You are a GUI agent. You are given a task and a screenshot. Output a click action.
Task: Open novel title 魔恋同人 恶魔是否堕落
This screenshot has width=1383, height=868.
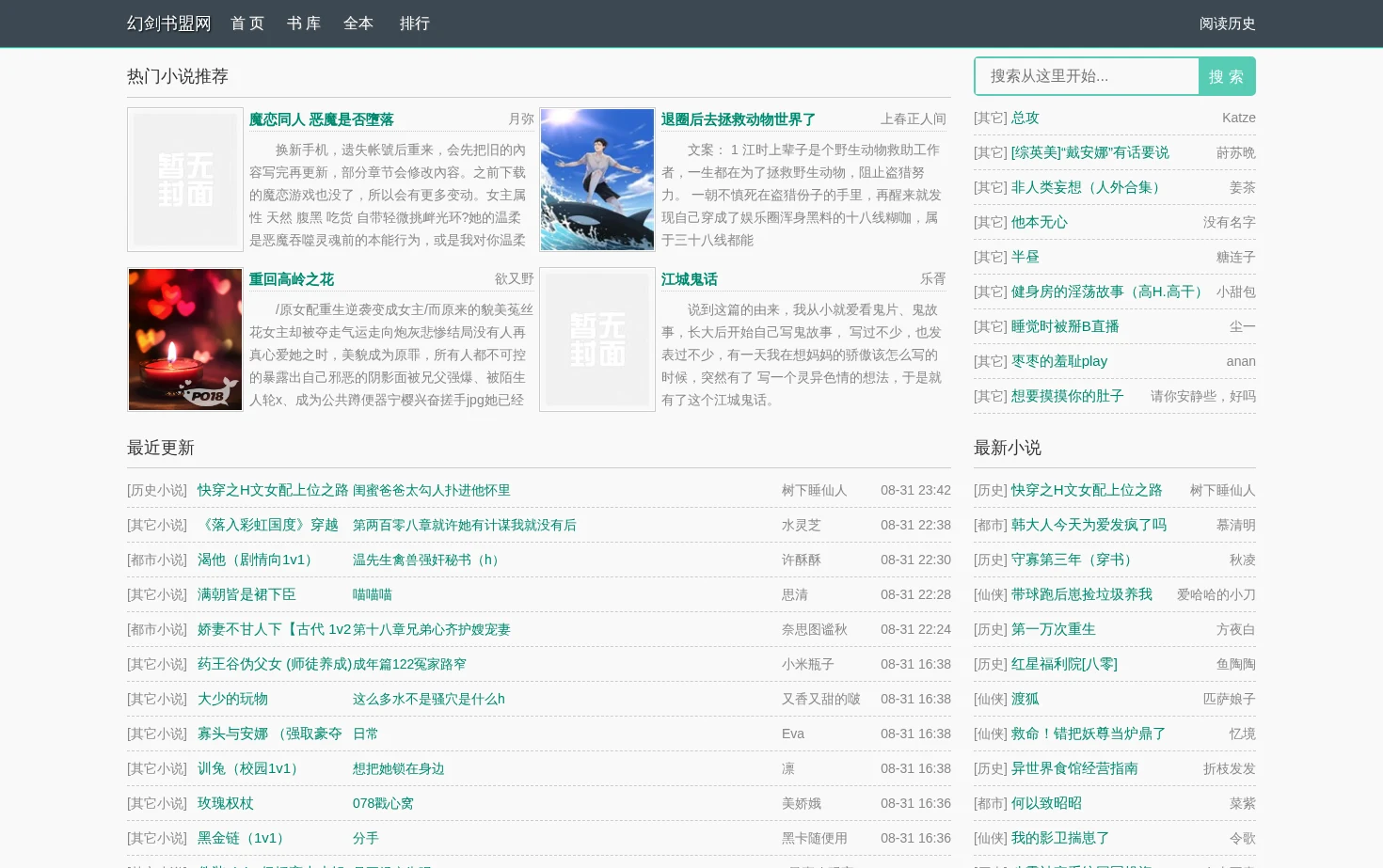(x=322, y=119)
